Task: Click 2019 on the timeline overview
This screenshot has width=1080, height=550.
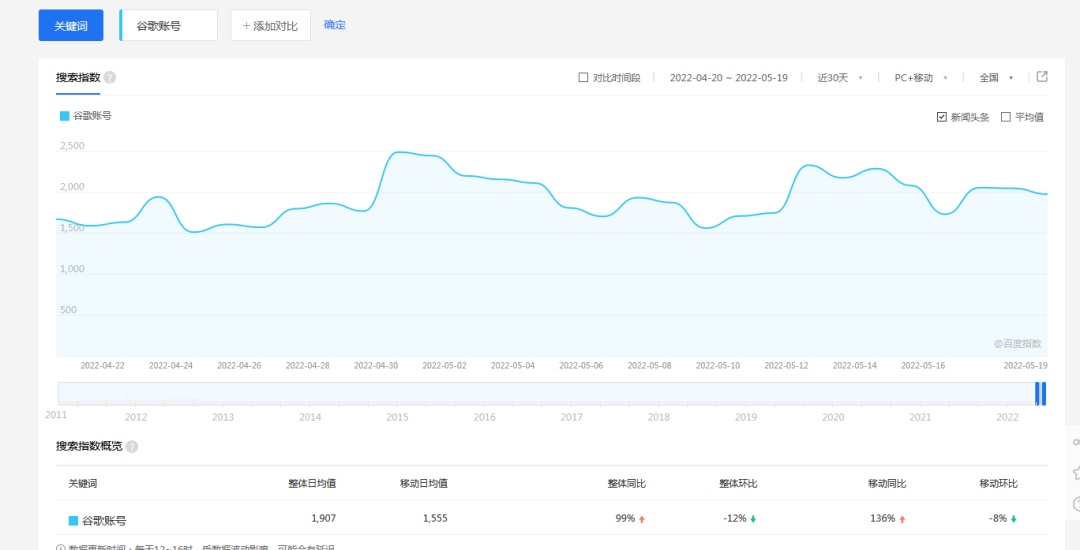Action: click(746, 417)
